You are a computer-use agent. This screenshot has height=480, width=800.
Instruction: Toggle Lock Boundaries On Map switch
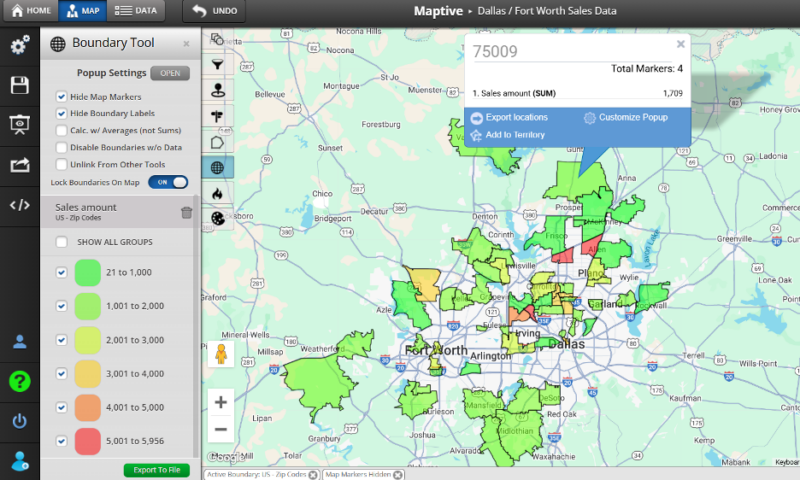point(168,182)
